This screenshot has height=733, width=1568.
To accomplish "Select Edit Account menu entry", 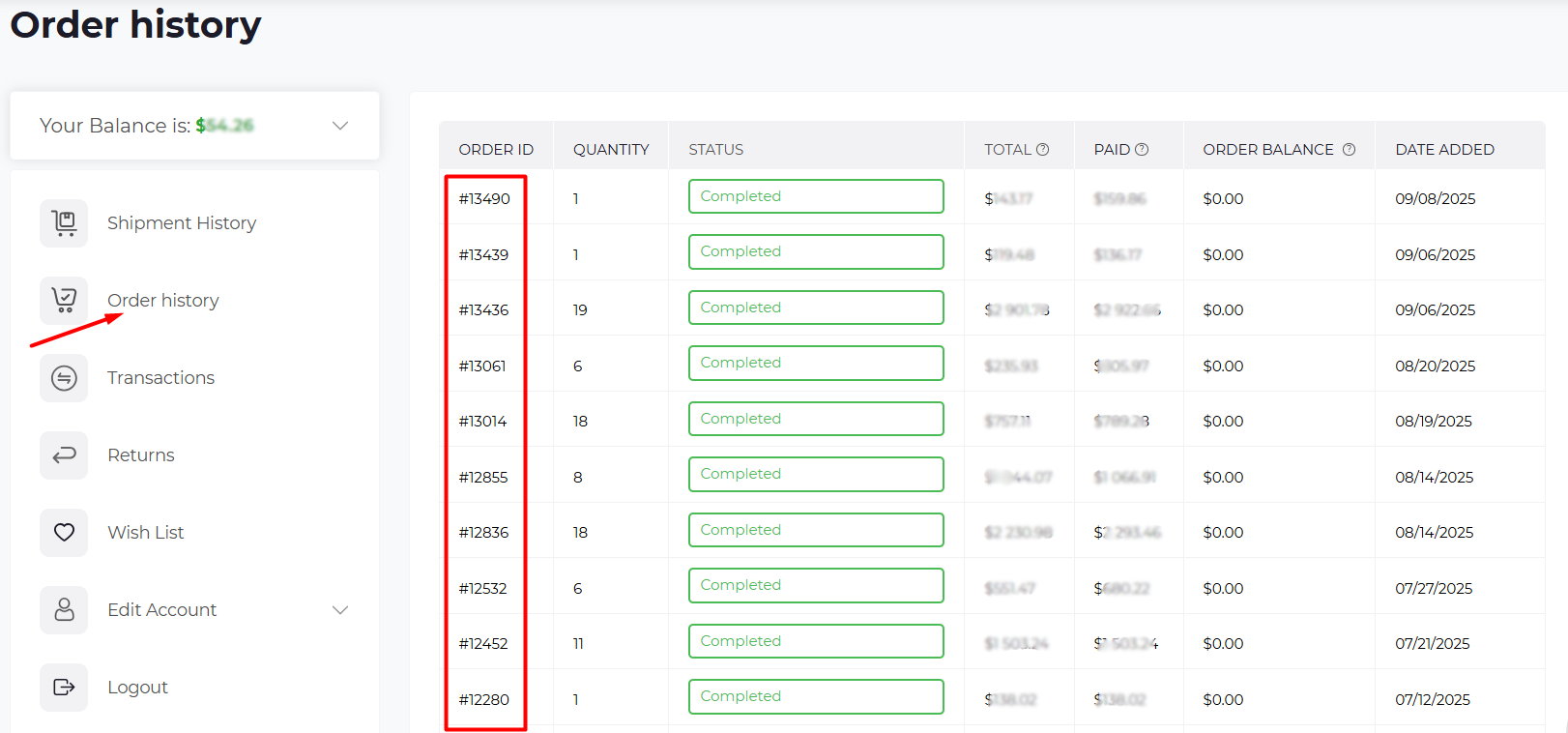I will tap(162, 610).
